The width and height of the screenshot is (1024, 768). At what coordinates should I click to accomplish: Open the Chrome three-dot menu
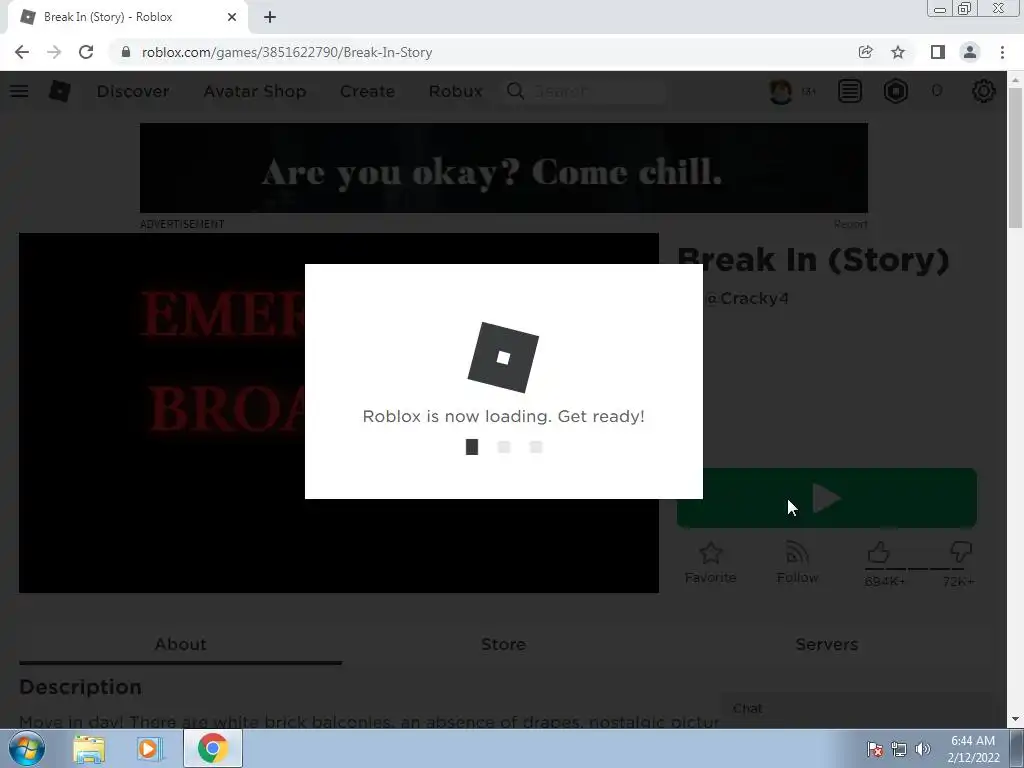click(1002, 52)
